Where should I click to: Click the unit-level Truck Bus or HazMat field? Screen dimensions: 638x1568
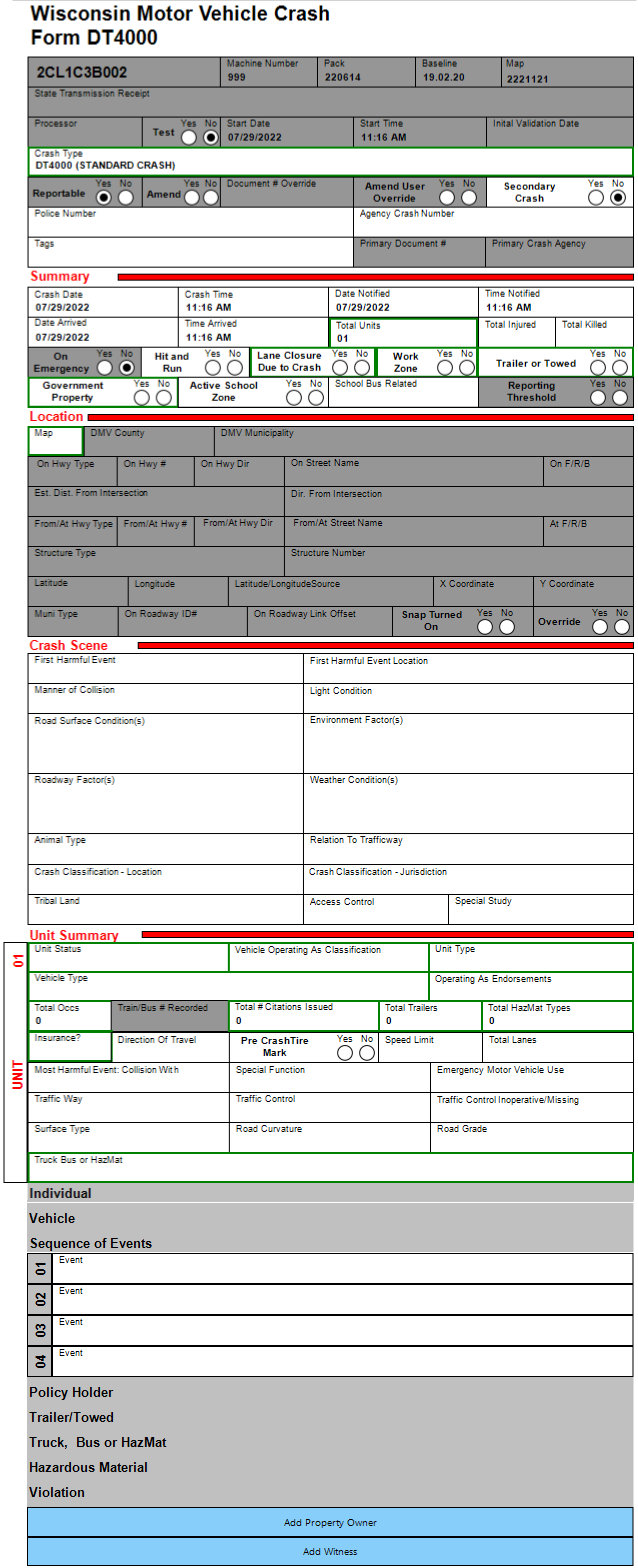click(330, 1167)
